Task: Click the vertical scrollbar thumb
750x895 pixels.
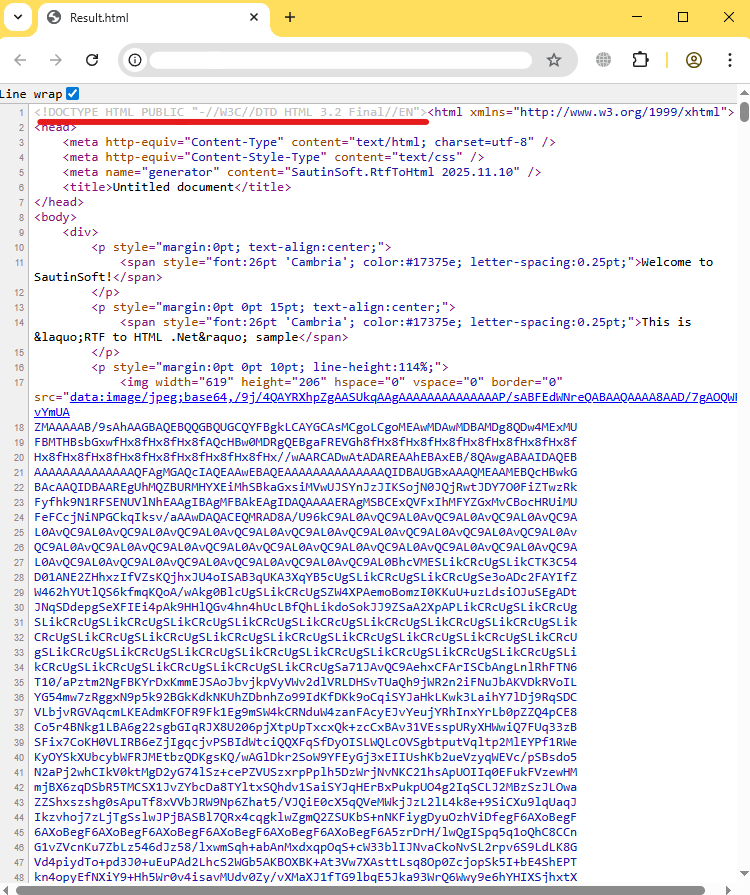Action: pyautogui.click(x=744, y=112)
